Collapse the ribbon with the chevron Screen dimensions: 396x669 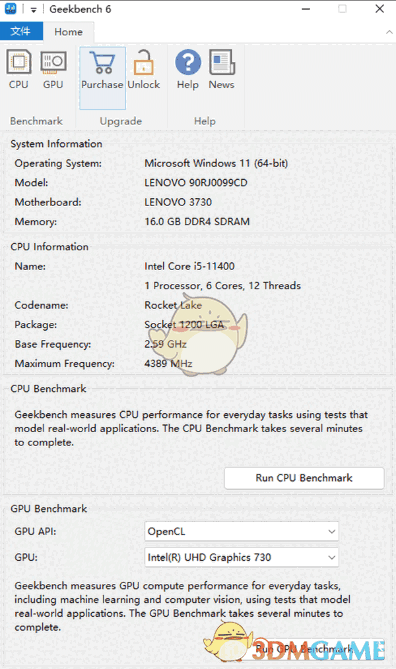(x=389, y=32)
